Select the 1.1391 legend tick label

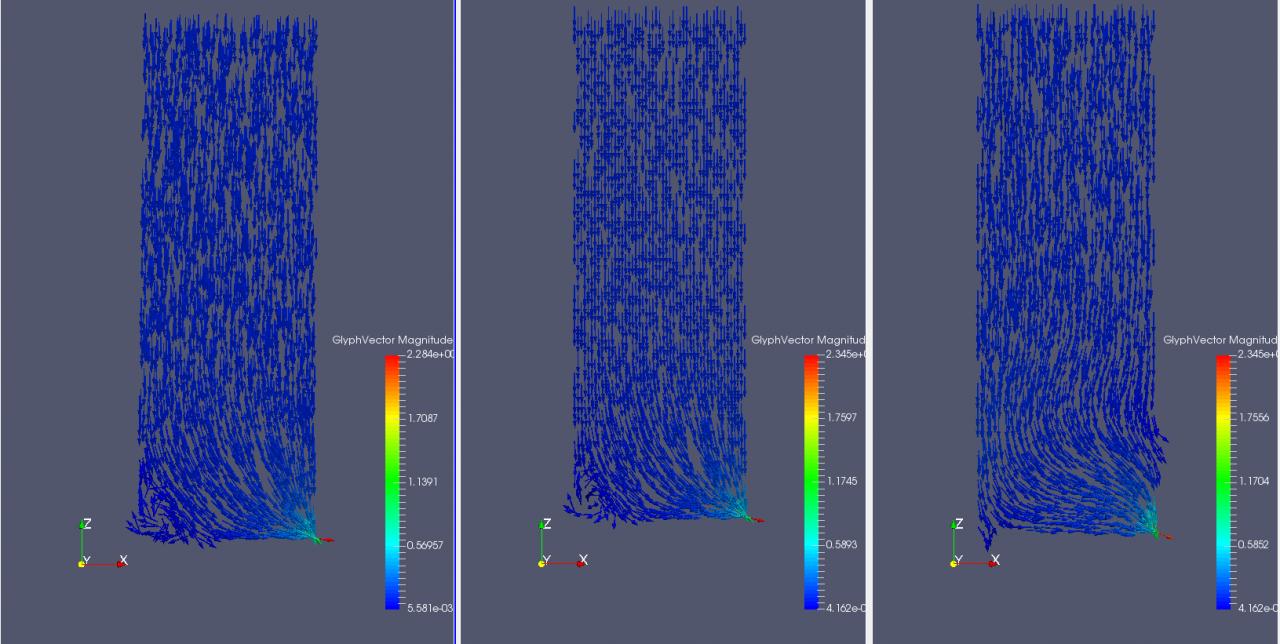[x=423, y=482]
